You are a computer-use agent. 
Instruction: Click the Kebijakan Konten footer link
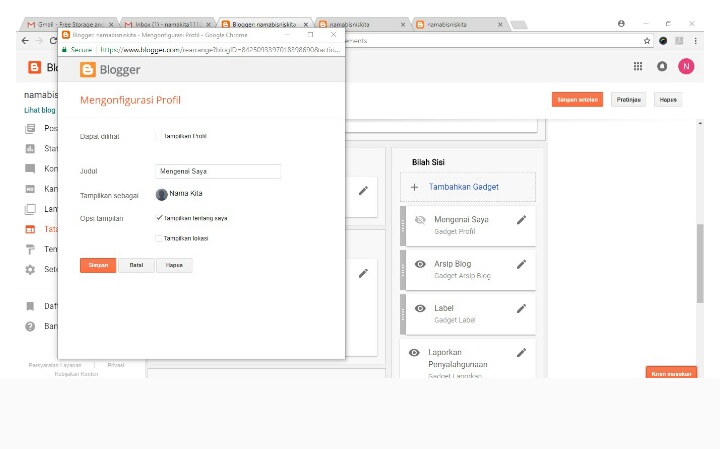(x=76, y=374)
